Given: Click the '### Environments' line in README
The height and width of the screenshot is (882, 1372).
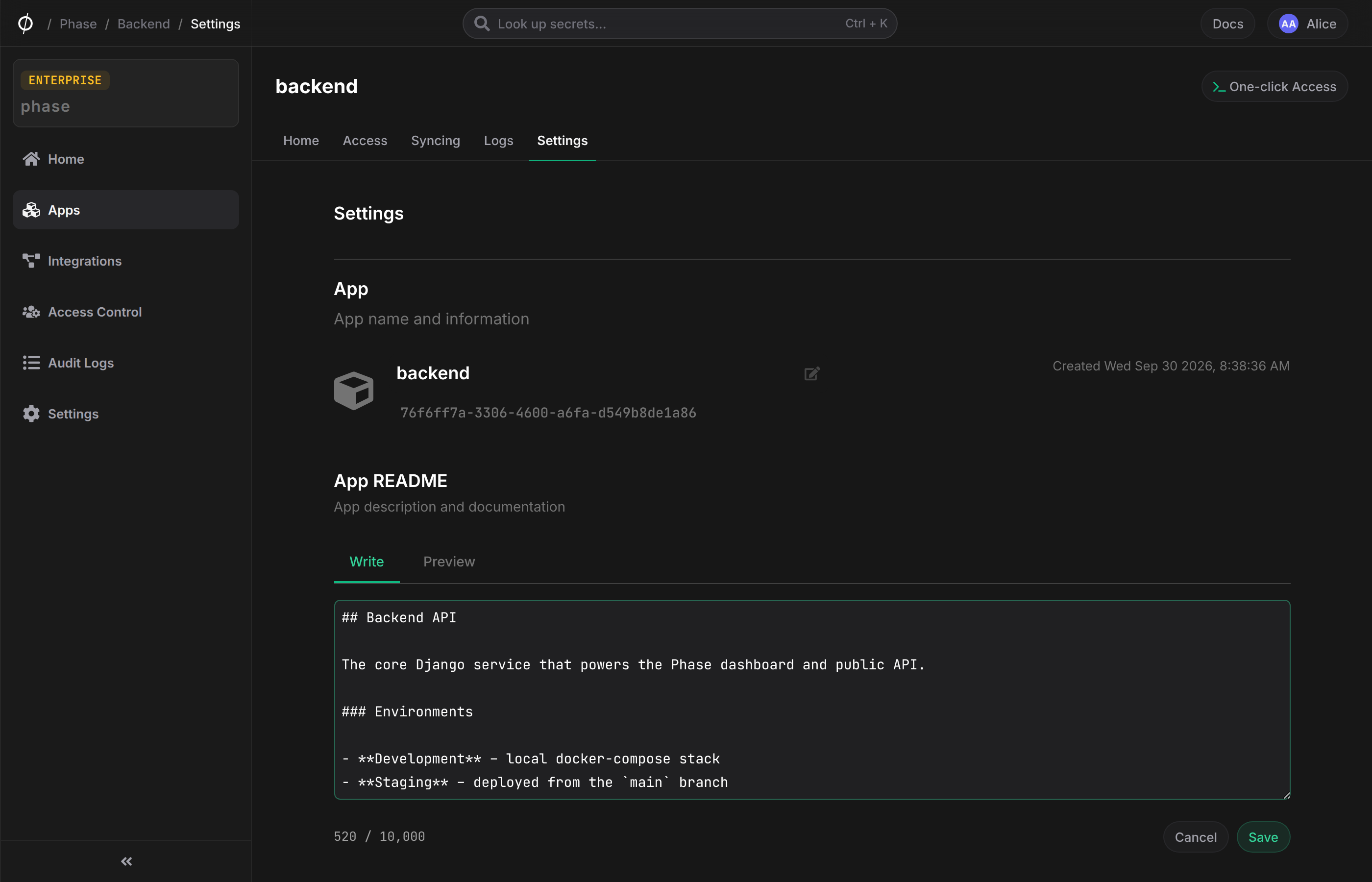Looking at the screenshot, I should (x=407, y=711).
